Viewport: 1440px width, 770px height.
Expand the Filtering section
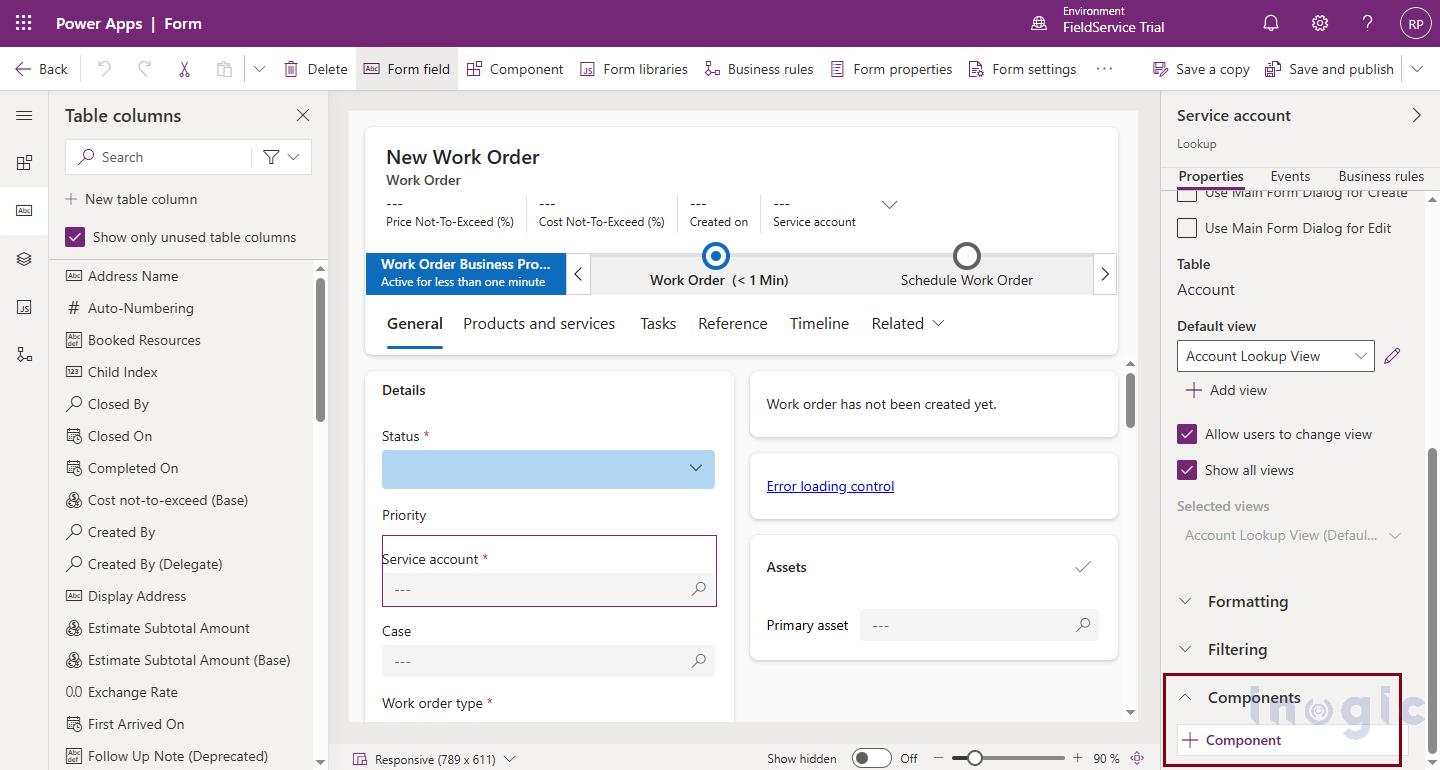point(1223,649)
